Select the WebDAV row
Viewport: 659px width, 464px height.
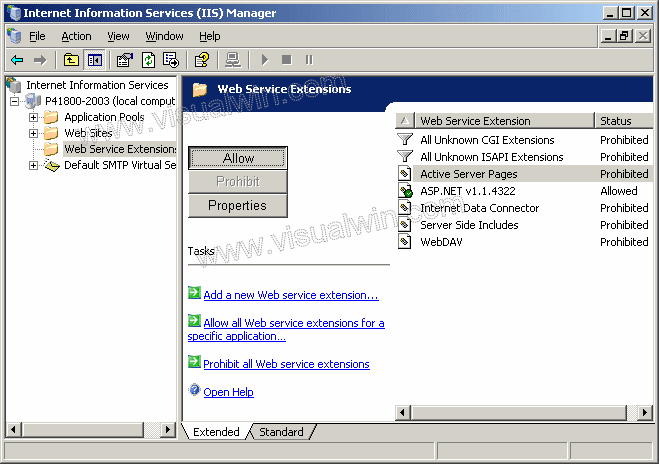click(525, 242)
